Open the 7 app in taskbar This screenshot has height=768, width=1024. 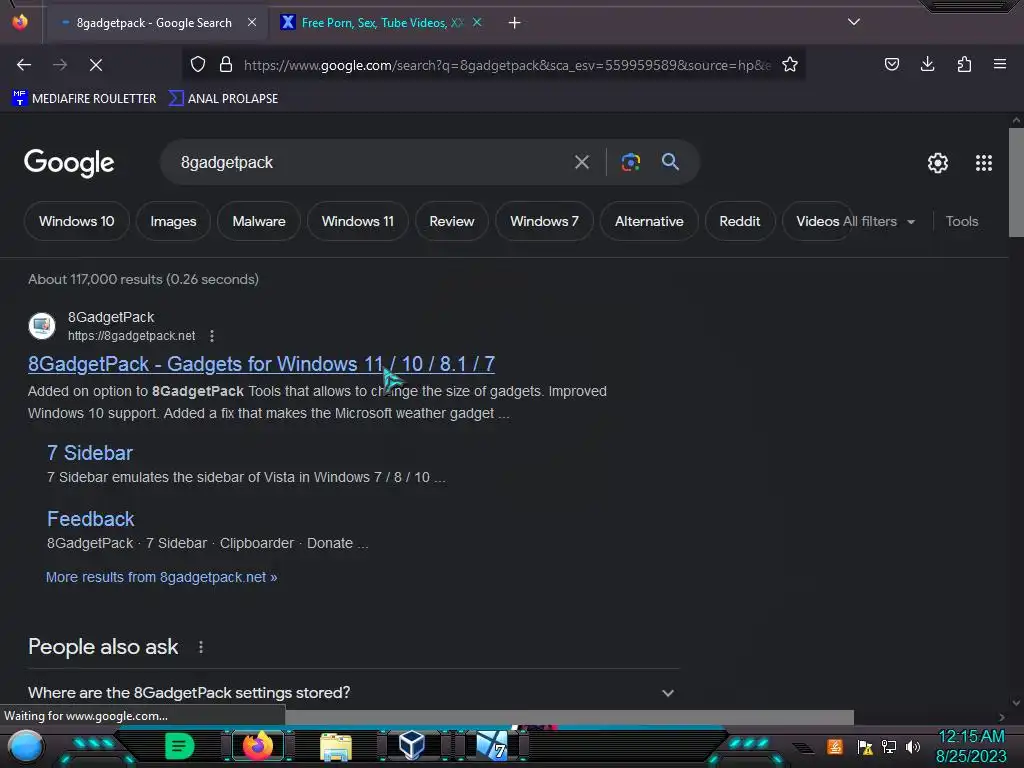click(x=492, y=746)
